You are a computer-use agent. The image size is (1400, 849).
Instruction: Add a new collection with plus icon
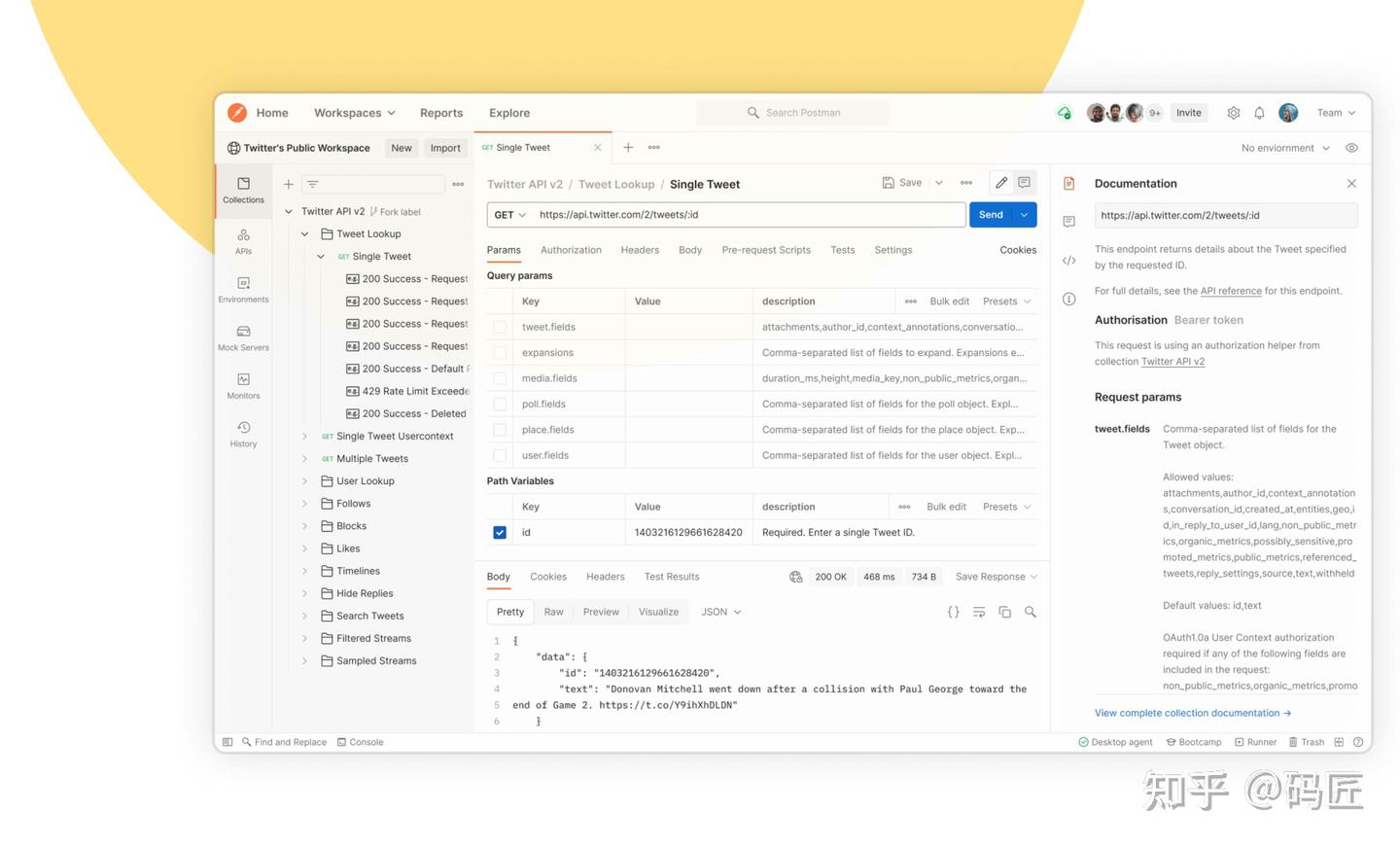click(289, 184)
